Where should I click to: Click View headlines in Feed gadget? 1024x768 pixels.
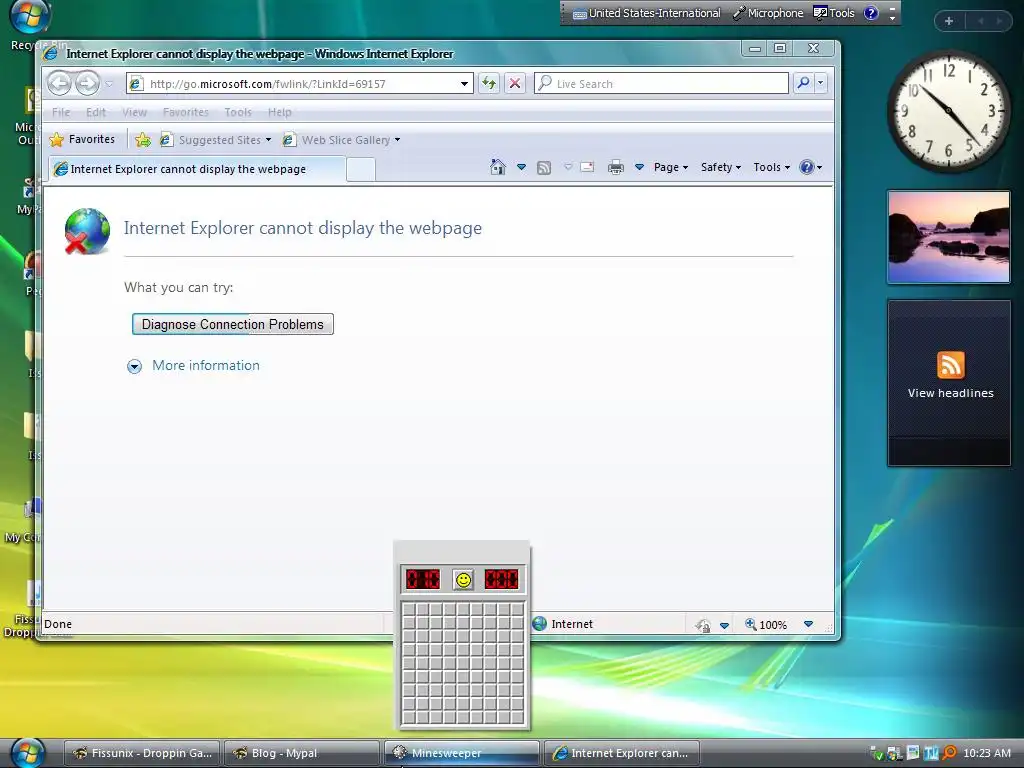point(950,393)
